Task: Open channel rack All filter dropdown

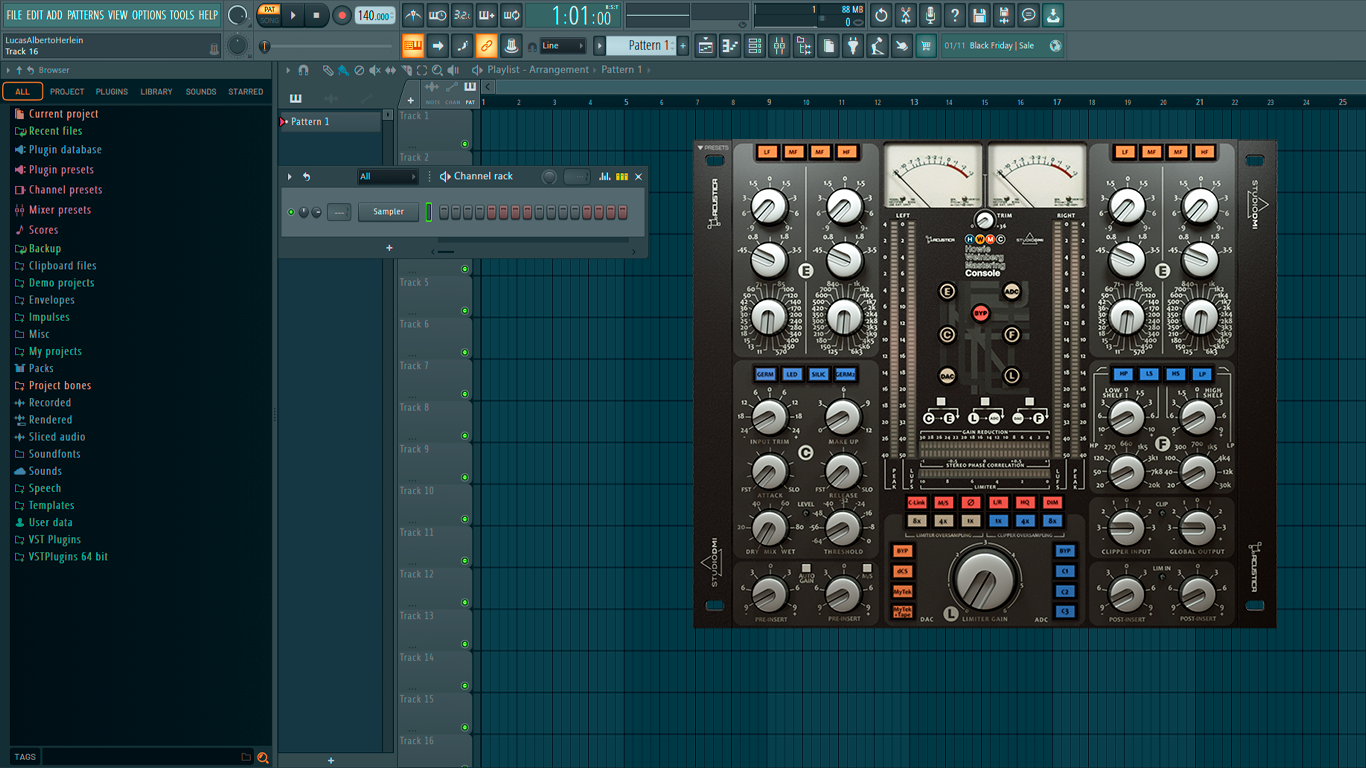Action: click(x=388, y=176)
